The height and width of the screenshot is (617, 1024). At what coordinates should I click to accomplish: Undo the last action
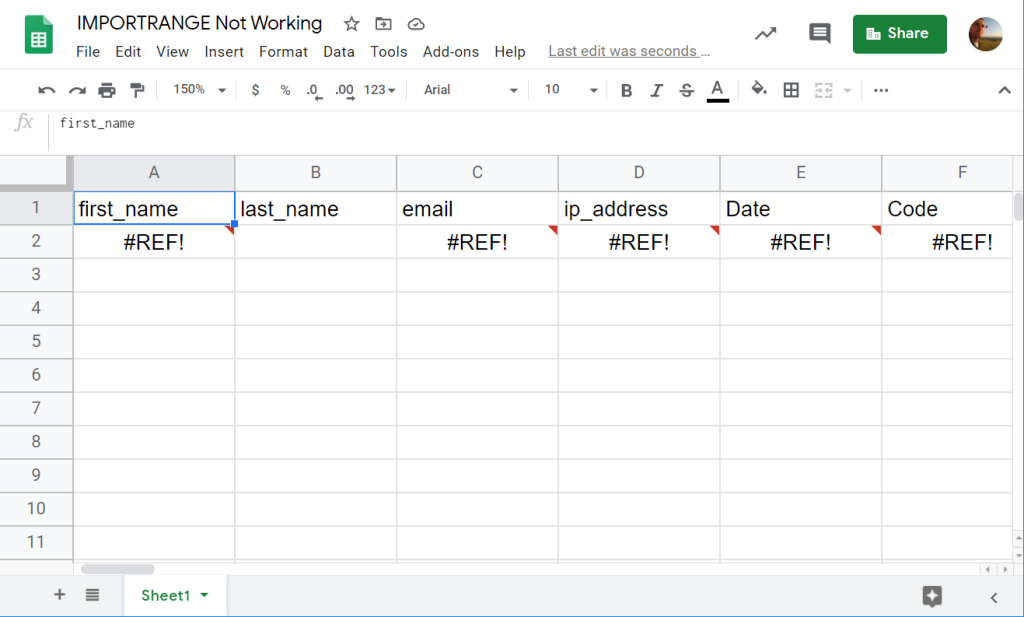pos(46,89)
